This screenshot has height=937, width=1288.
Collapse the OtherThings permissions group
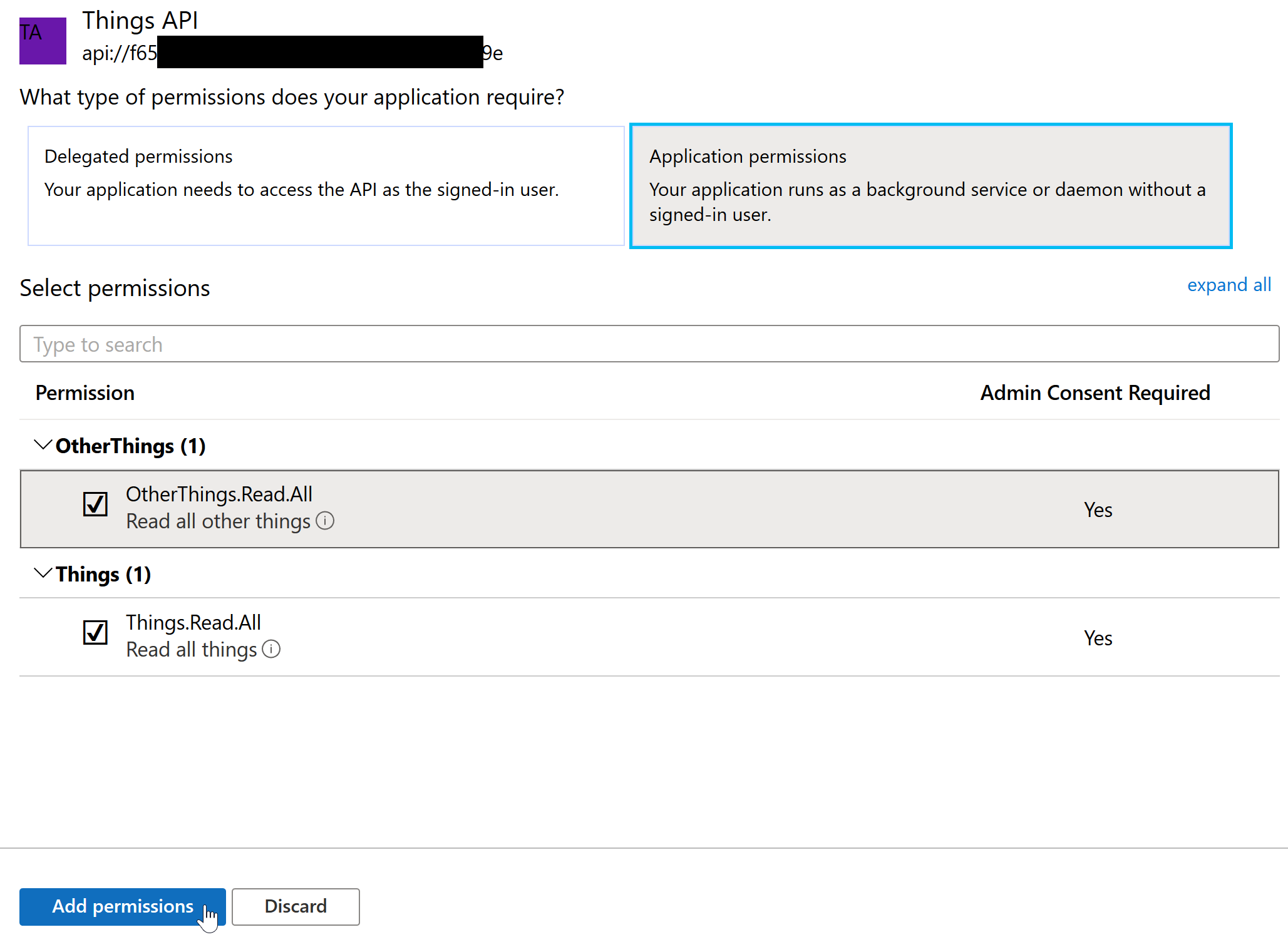click(x=42, y=445)
